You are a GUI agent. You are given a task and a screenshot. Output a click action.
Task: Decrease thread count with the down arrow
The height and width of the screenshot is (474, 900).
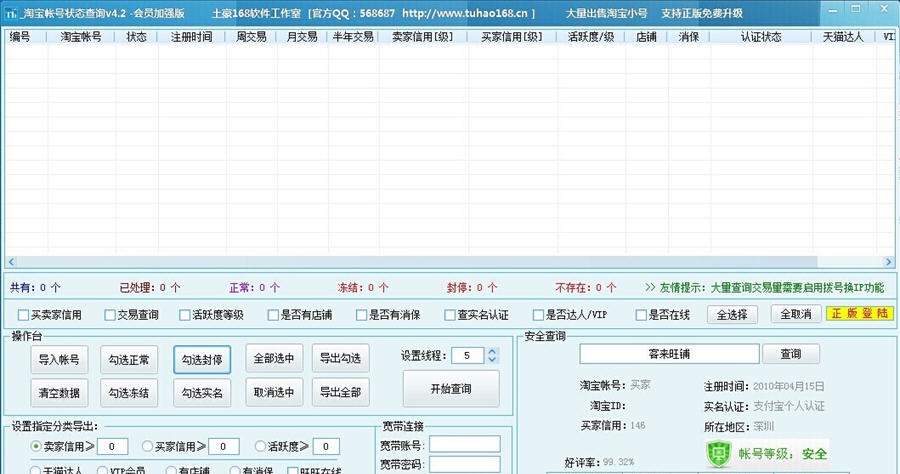coord(492,360)
